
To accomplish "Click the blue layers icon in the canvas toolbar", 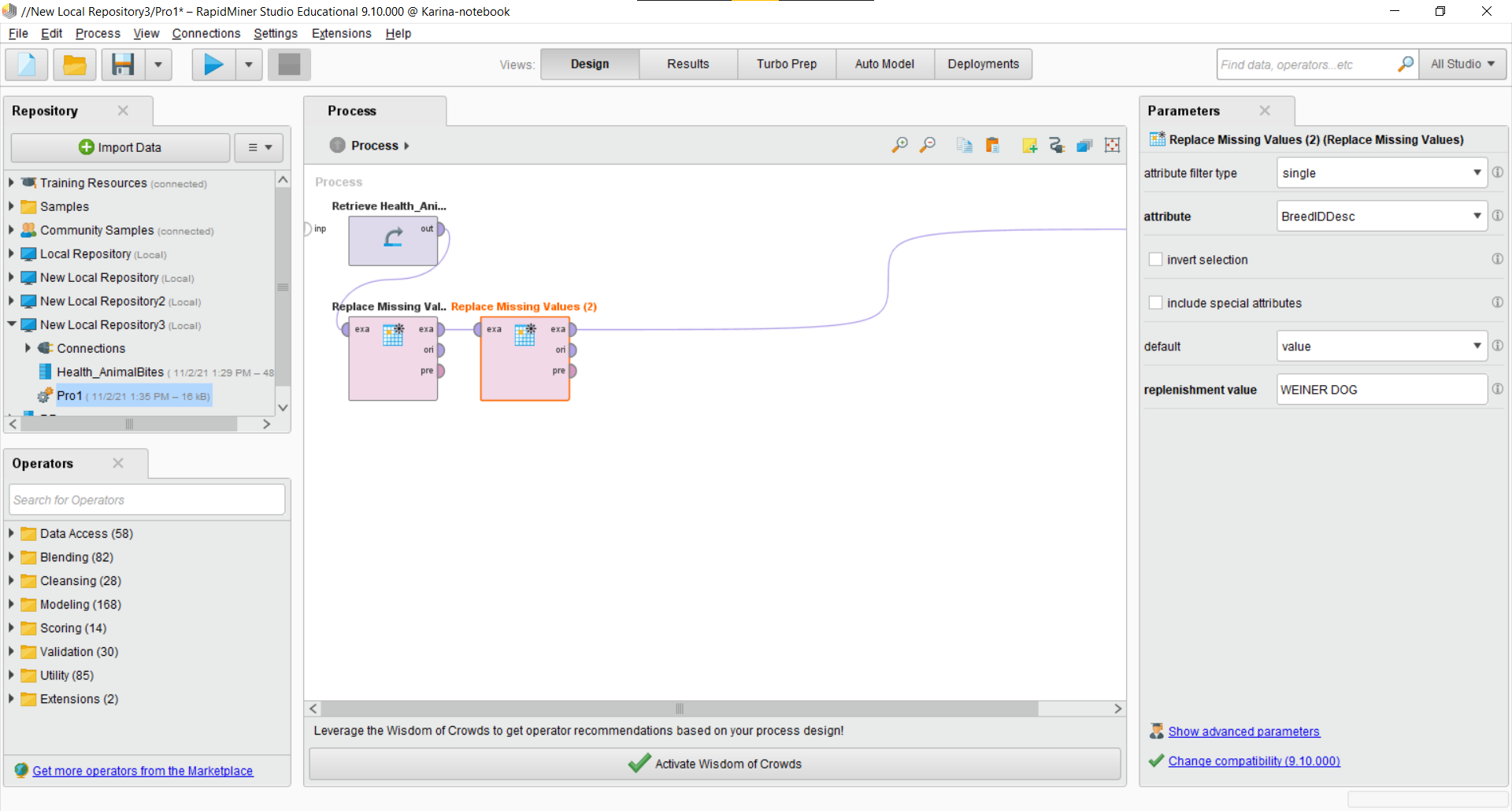I will (1084, 145).
